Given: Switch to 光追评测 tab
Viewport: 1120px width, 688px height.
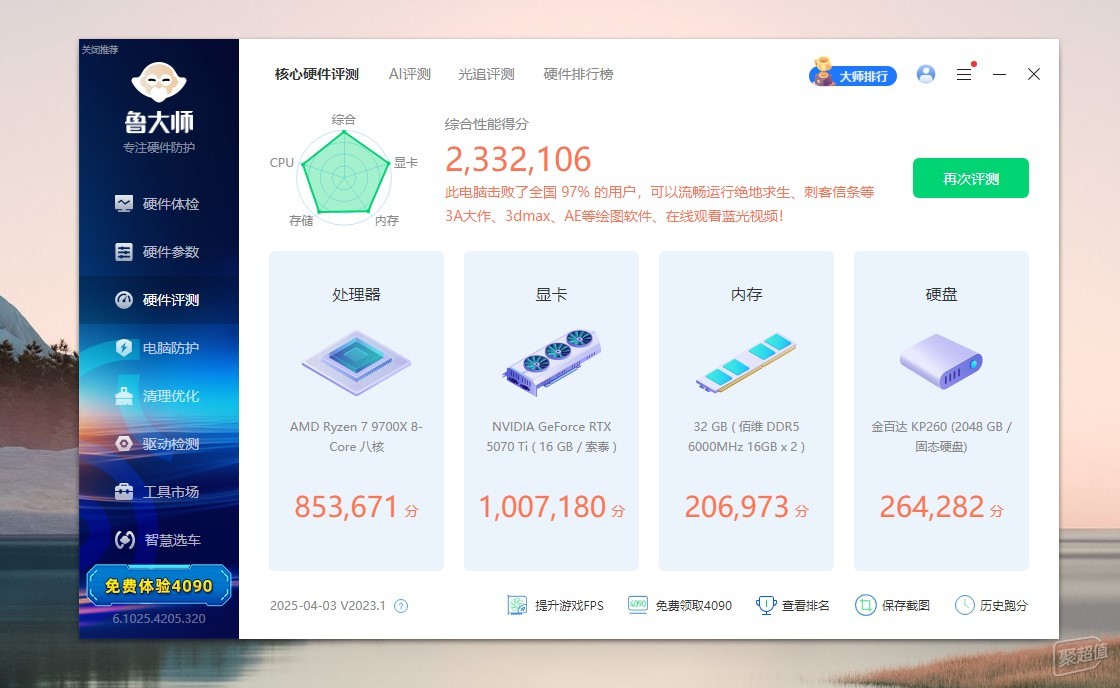Looking at the screenshot, I should coord(486,74).
